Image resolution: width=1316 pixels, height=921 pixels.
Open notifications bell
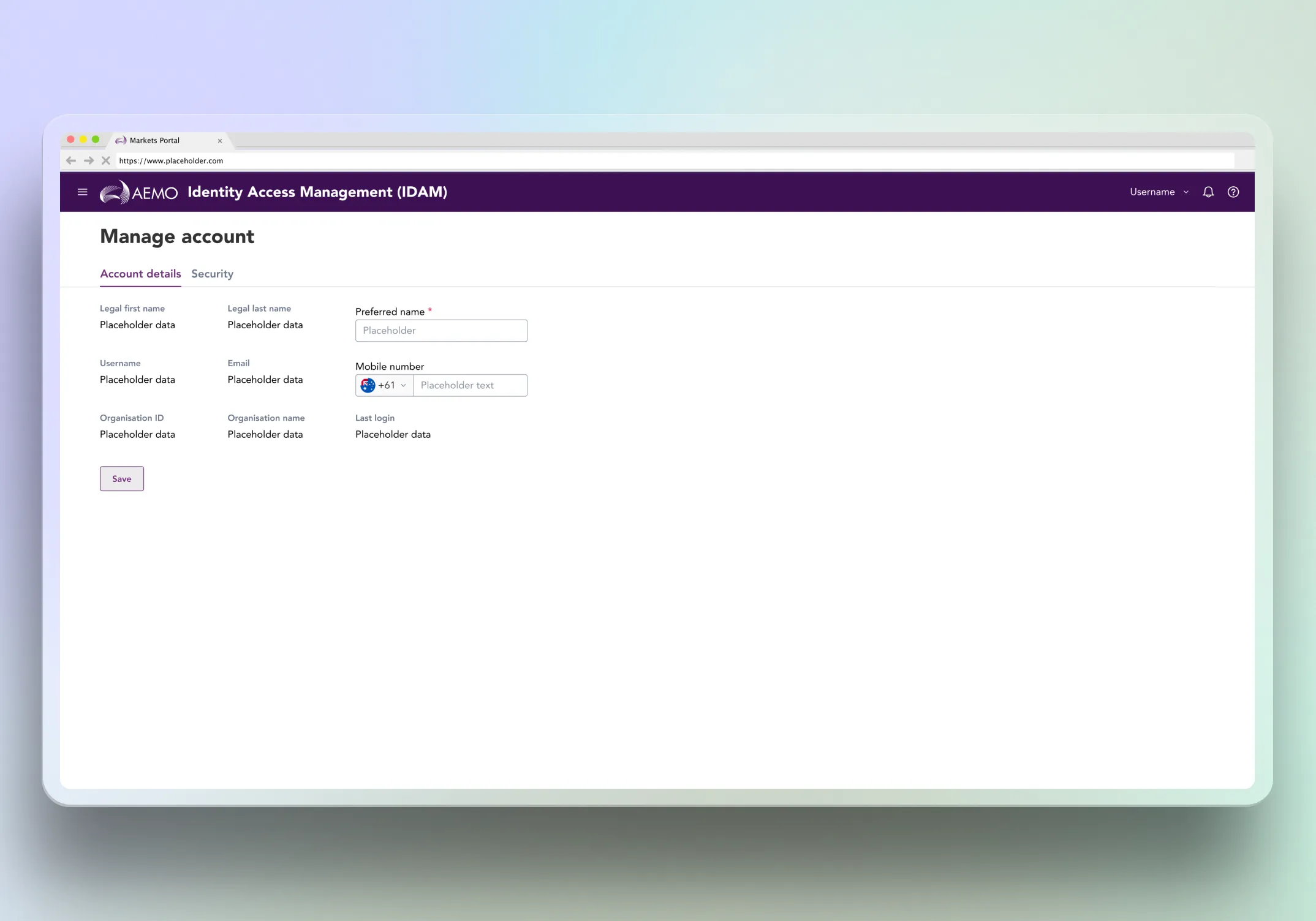pos(1208,192)
